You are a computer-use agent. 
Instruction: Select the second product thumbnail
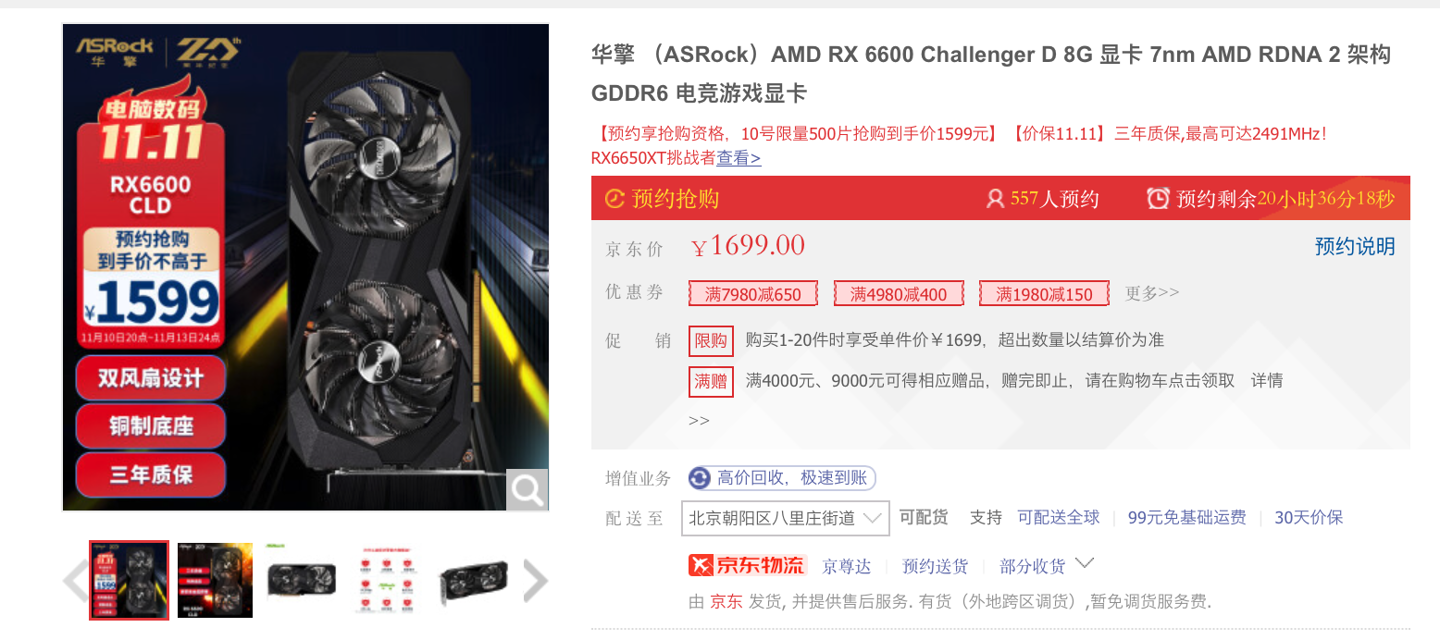click(215, 580)
